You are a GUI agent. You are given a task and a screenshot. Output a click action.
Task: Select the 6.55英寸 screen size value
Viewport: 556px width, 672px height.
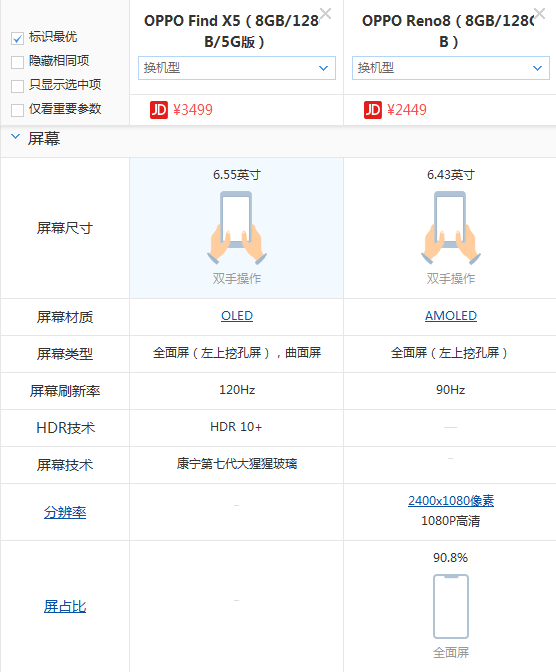pos(237,174)
